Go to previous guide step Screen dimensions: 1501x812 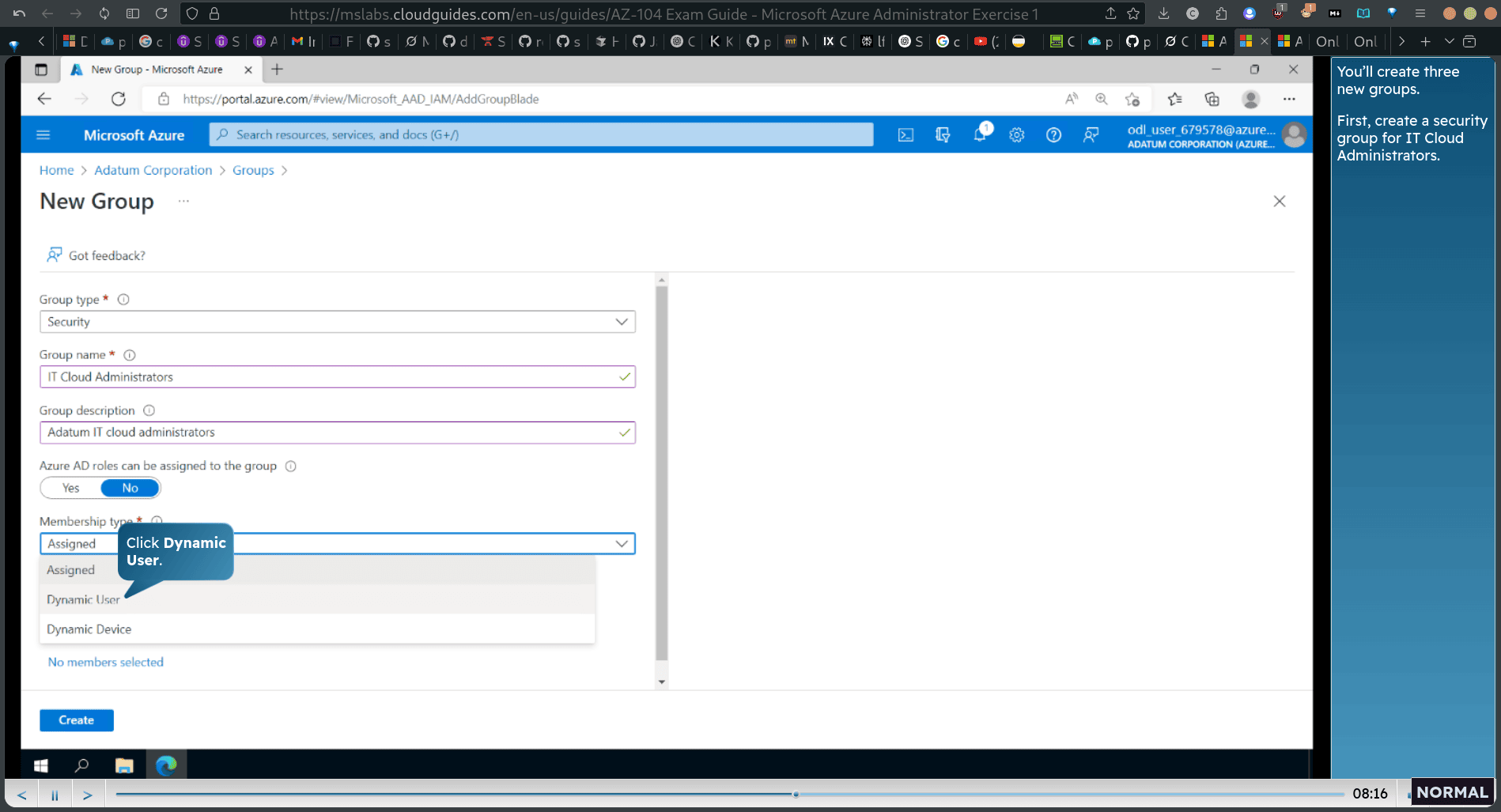[x=22, y=795]
